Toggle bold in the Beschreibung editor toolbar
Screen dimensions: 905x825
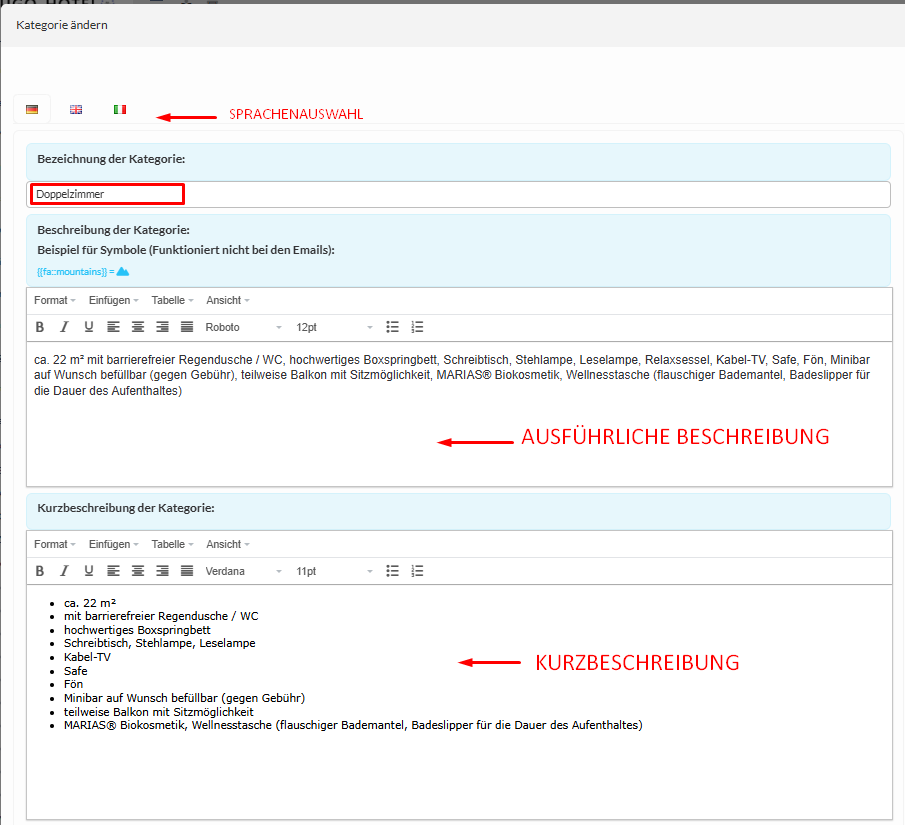click(x=40, y=327)
